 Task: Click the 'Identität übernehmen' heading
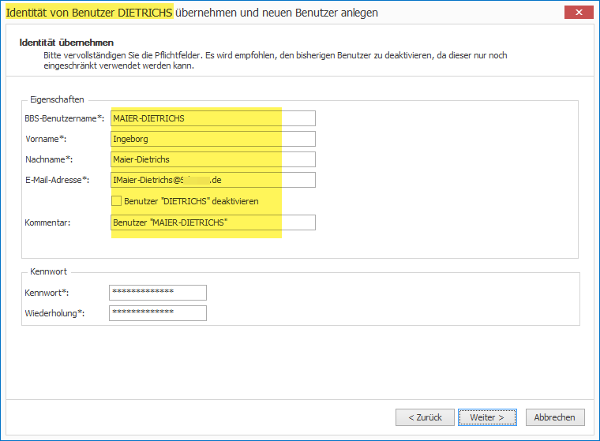67,42
